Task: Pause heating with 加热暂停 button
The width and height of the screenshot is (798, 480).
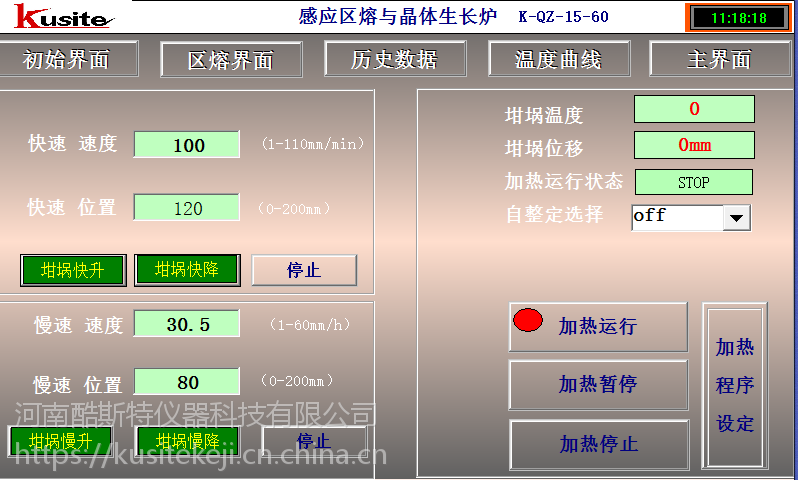Action: tap(598, 385)
